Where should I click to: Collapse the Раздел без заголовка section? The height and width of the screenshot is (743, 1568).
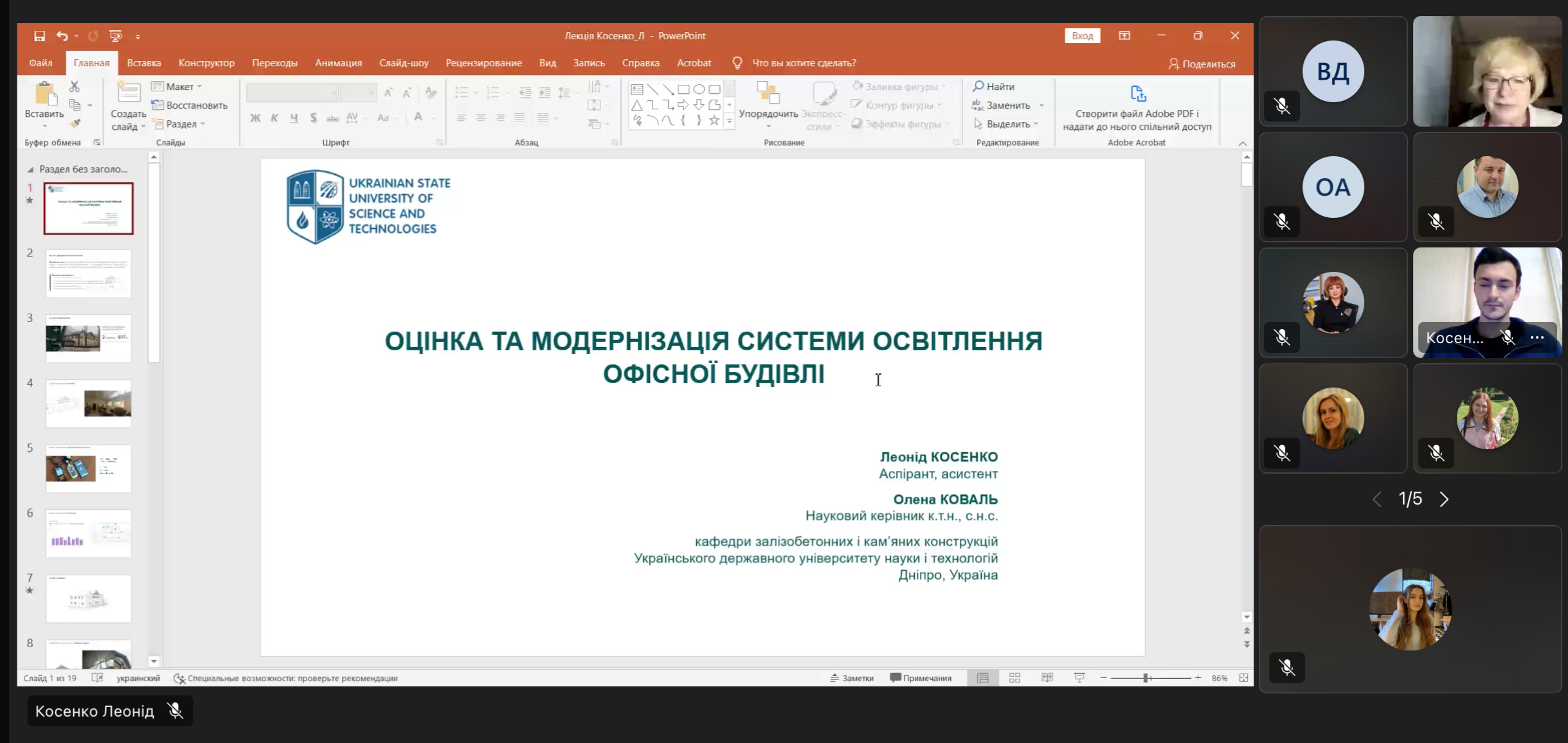30,170
